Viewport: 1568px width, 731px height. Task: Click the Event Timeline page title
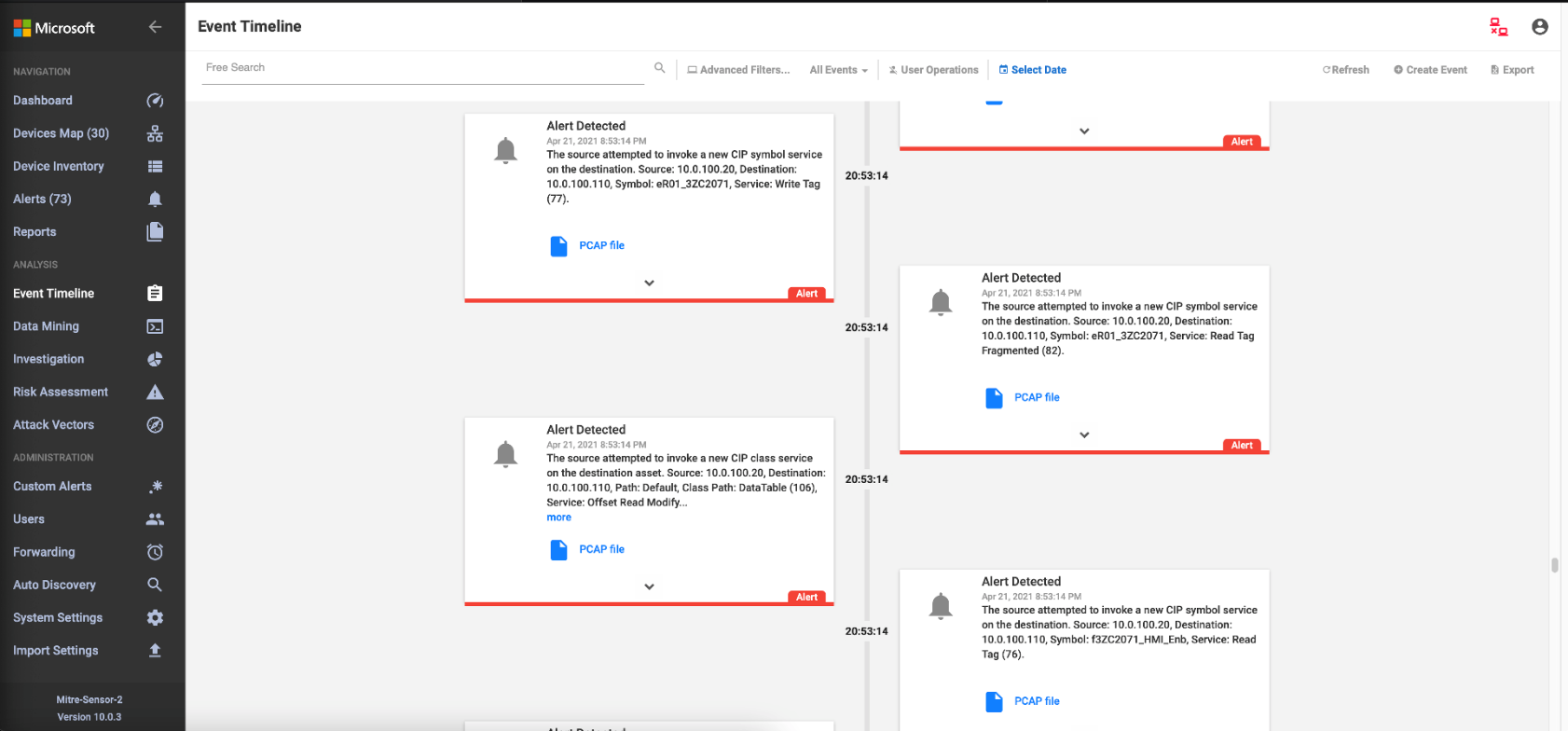250,26
